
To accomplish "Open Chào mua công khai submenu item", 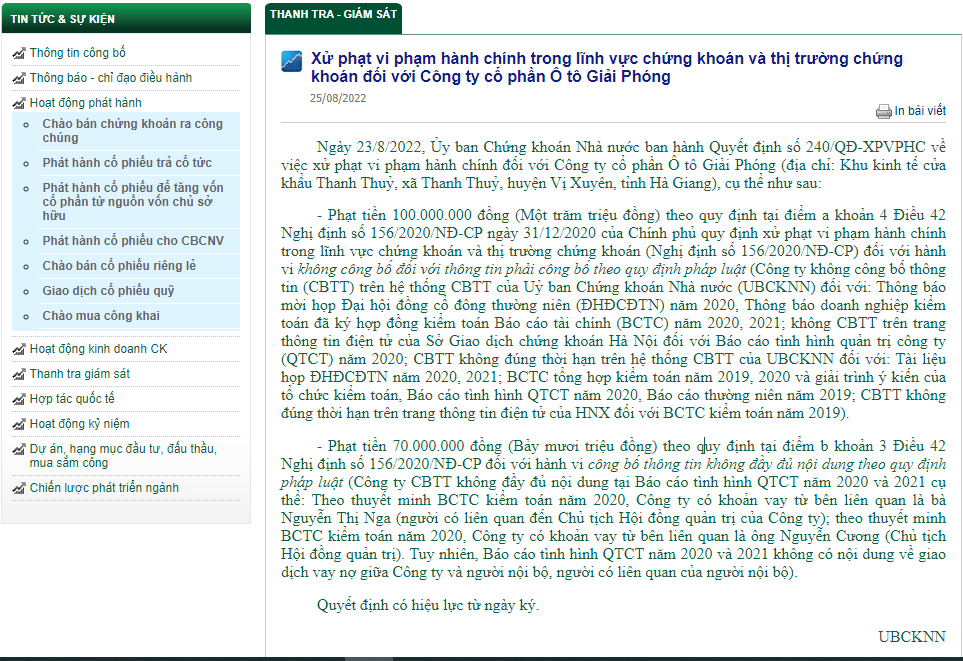I will click(101, 316).
